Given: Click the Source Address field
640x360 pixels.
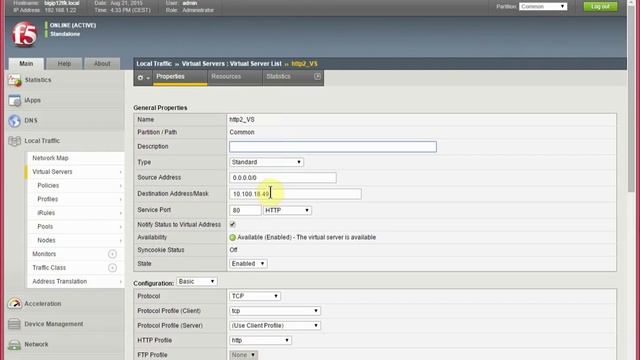Looking at the screenshot, I should tap(283, 178).
